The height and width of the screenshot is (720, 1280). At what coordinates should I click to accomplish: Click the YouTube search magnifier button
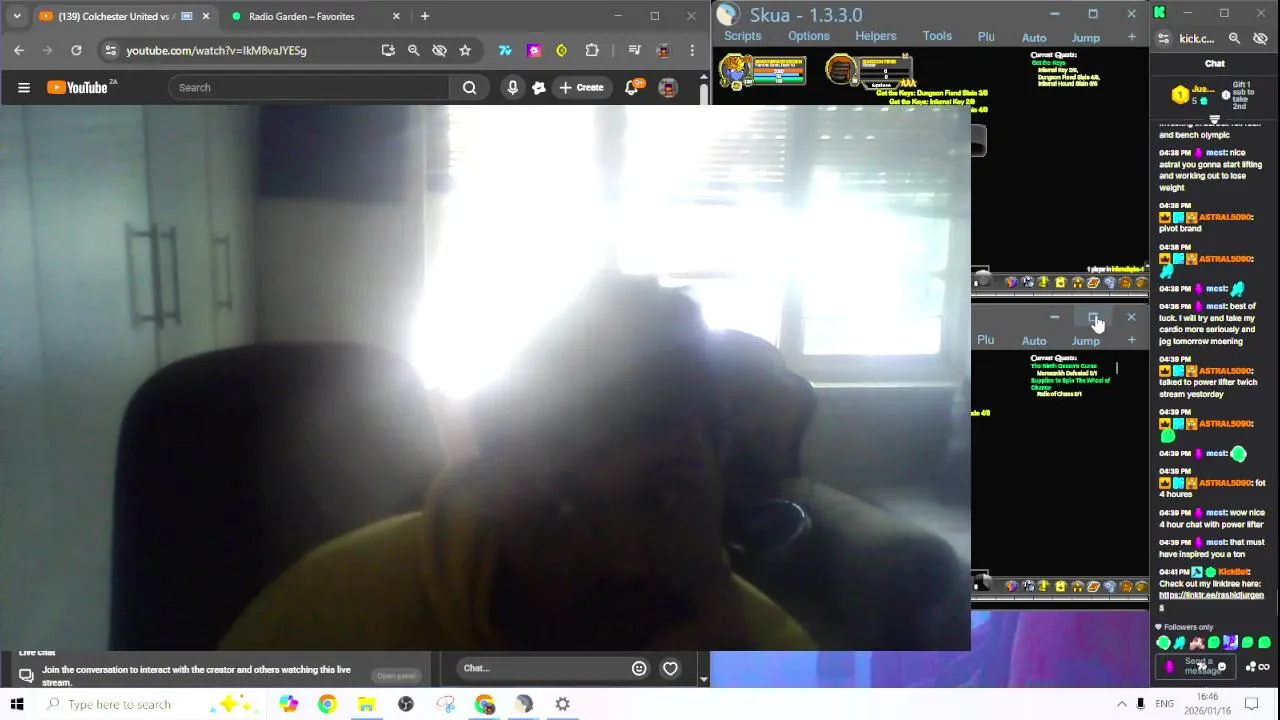pyautogui.click(x=469, y=88)
